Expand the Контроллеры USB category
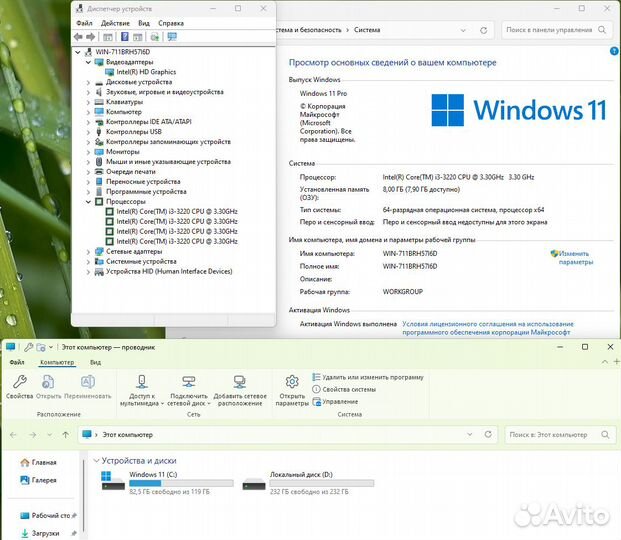 (88, 132)
